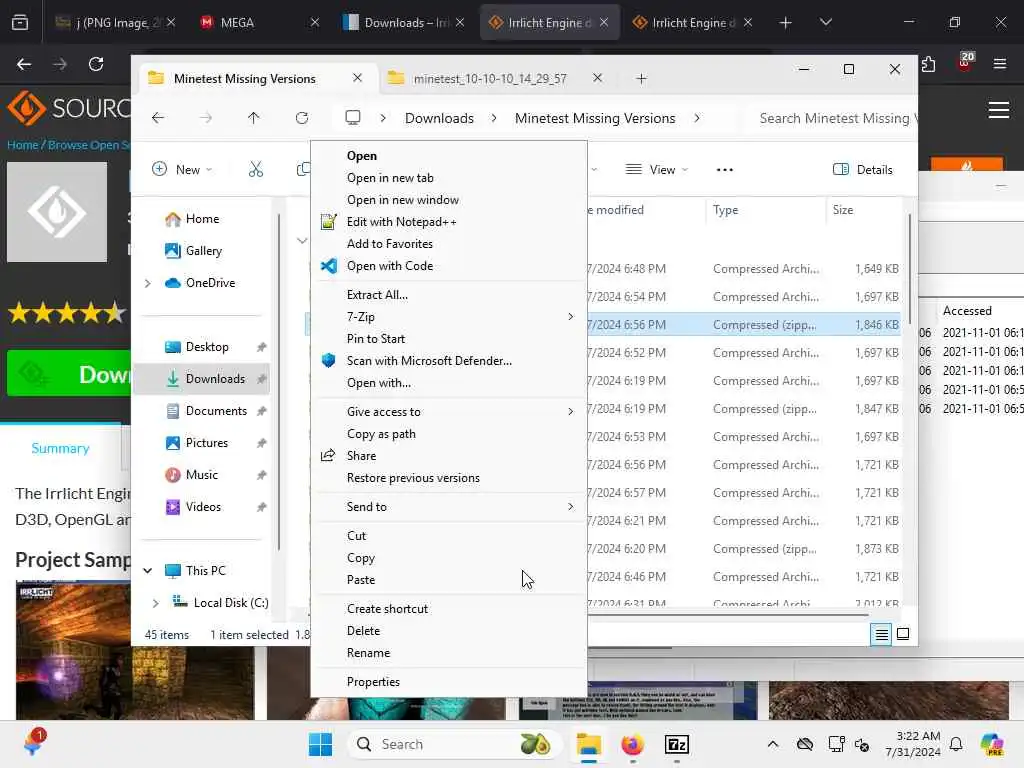Screen dimensions: 1024x768
Task: Click the See more ellipsis button
Action: [x=724, y=170]
